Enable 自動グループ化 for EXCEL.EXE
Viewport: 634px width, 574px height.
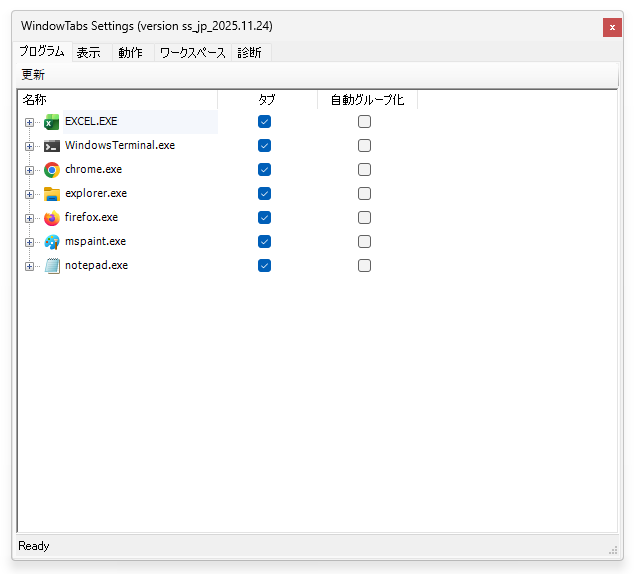point(365,122)
